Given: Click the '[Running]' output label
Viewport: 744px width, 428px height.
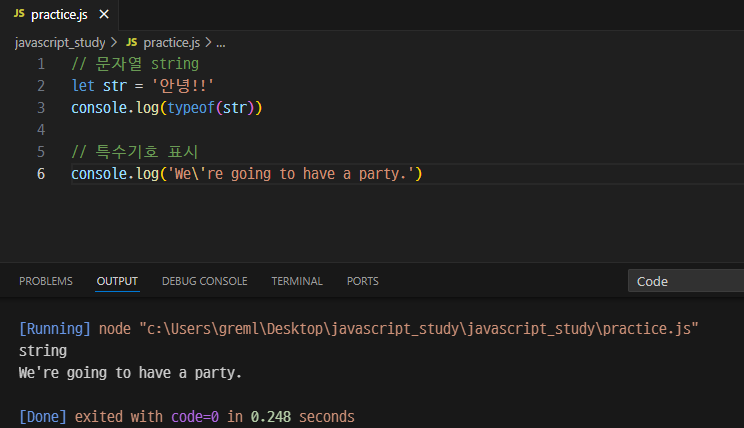Looking at the screenshot, I should coord(55,328).
